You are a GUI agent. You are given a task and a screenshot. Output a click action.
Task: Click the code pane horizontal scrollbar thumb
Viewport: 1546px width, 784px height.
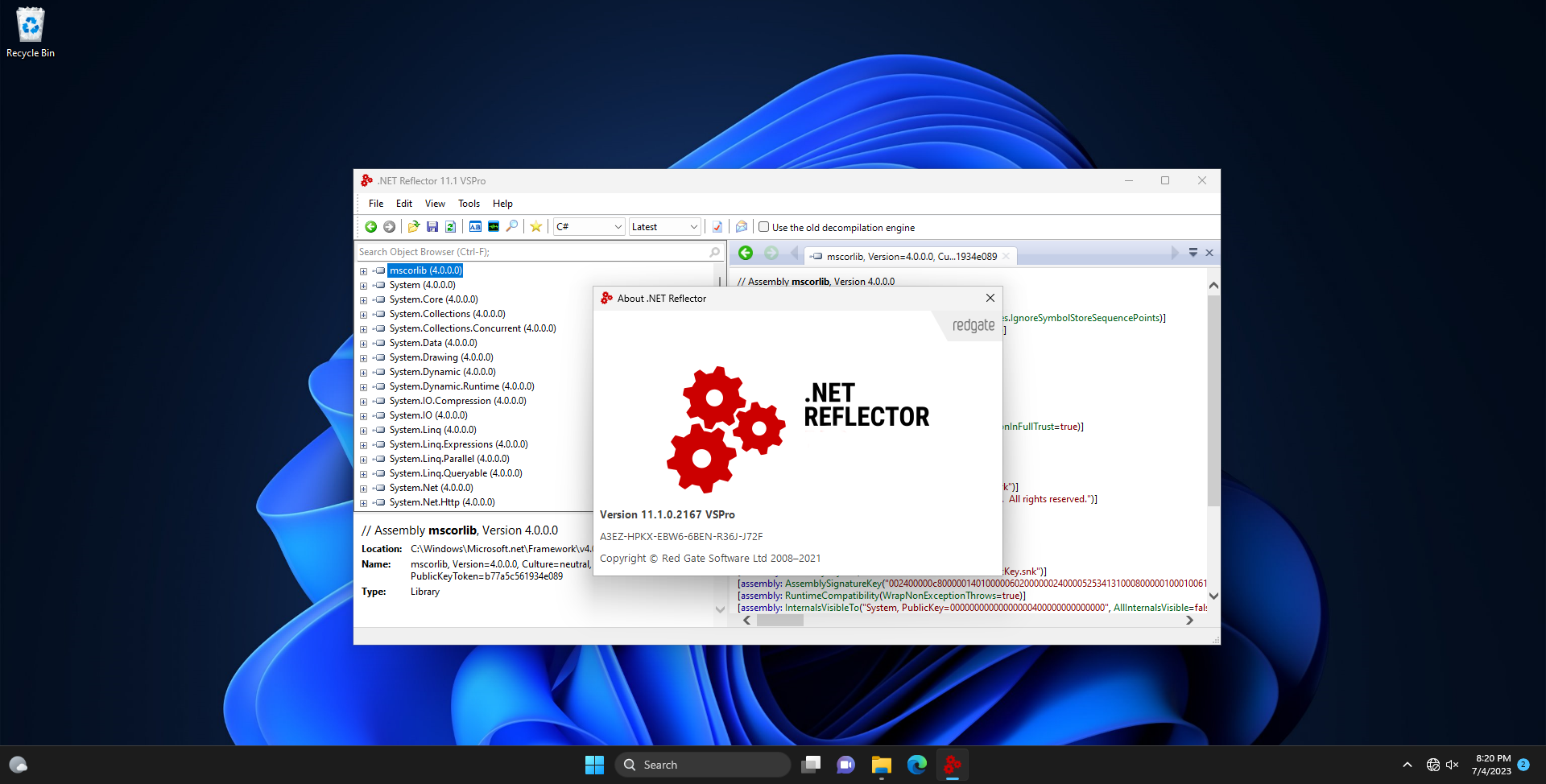pyautogui.click(x=780, y=621)
